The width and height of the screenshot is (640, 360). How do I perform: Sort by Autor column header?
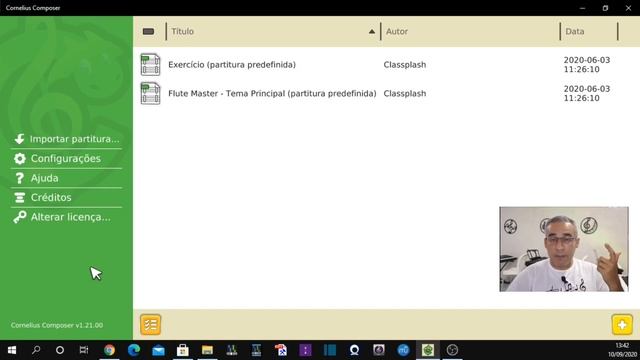pos(397,31)
